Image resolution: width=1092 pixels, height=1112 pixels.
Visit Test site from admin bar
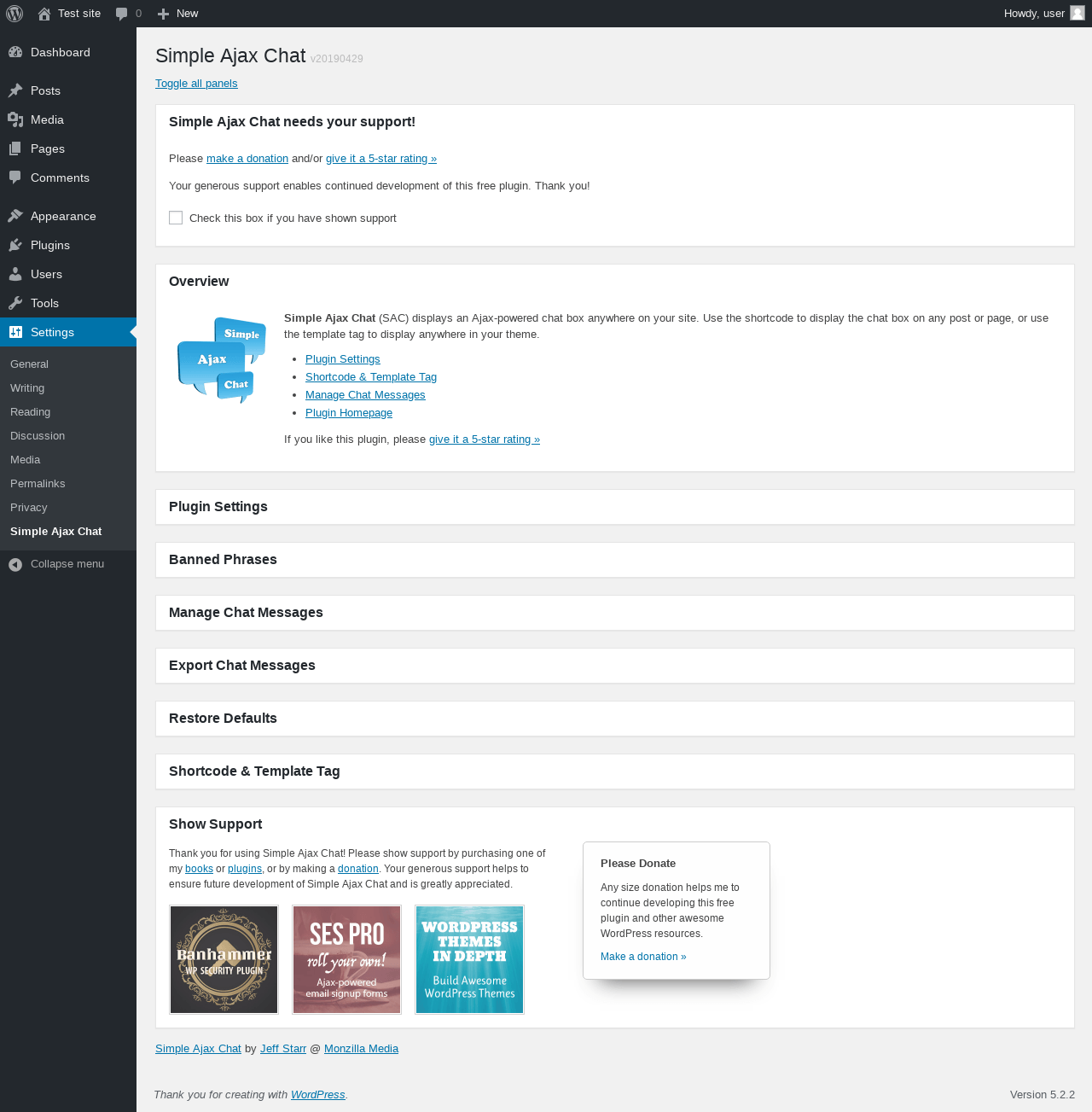[69, 14]
